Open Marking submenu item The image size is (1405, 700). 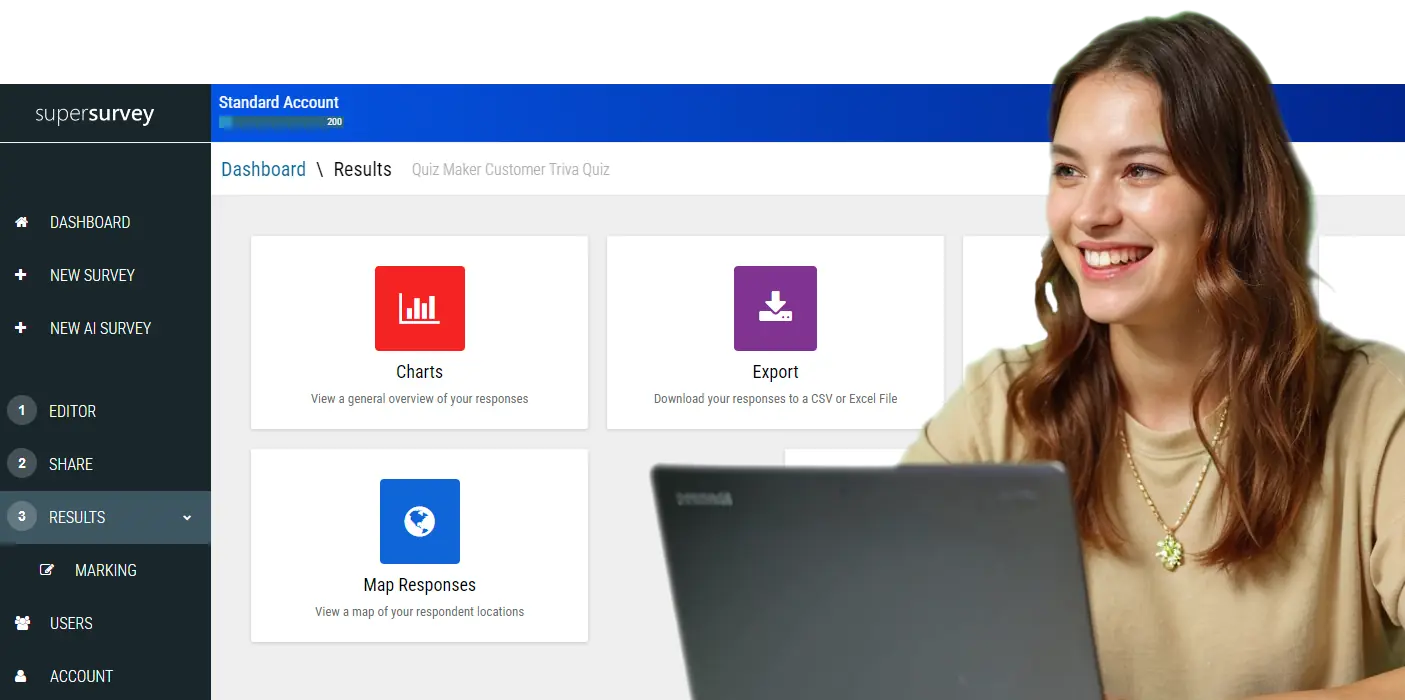tap(106, 570)
